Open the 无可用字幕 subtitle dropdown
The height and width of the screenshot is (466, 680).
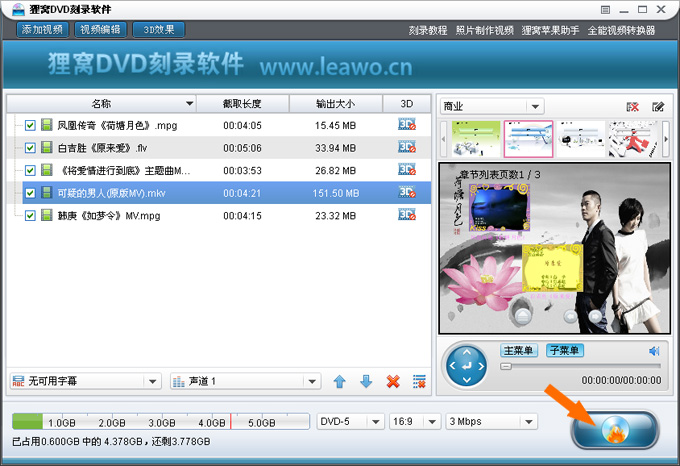[x=85, y=381]
